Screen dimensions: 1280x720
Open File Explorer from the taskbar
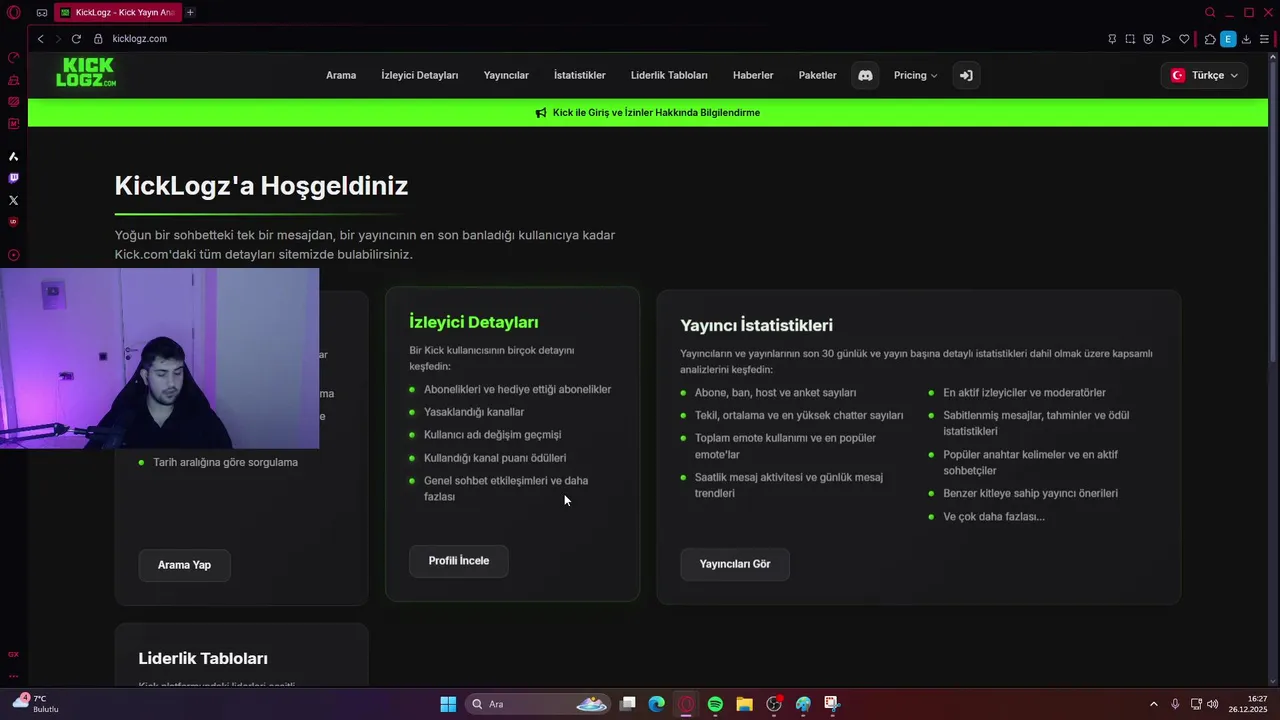[744, 704]
